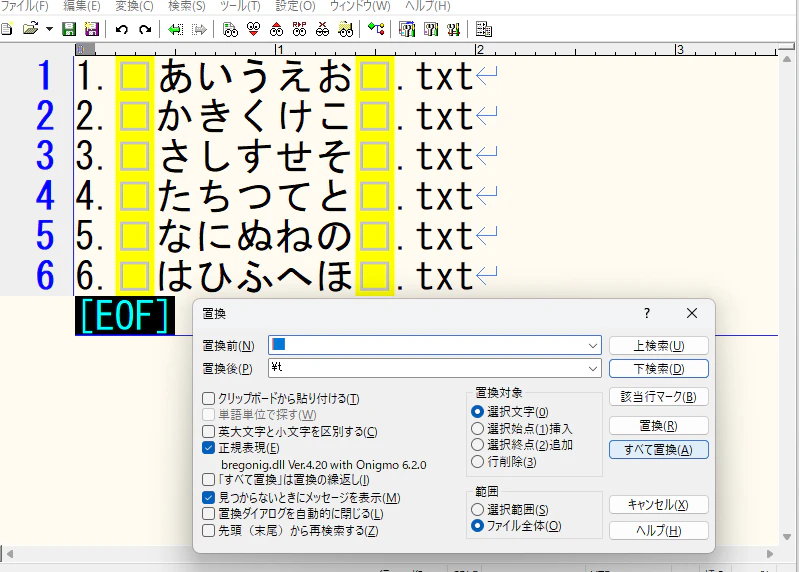Image resolution: width=799 pixels, height=572 pixels.
Task: Select the 行削除(3) radio option
Action: pyautogui.click(x=477, y=461)
